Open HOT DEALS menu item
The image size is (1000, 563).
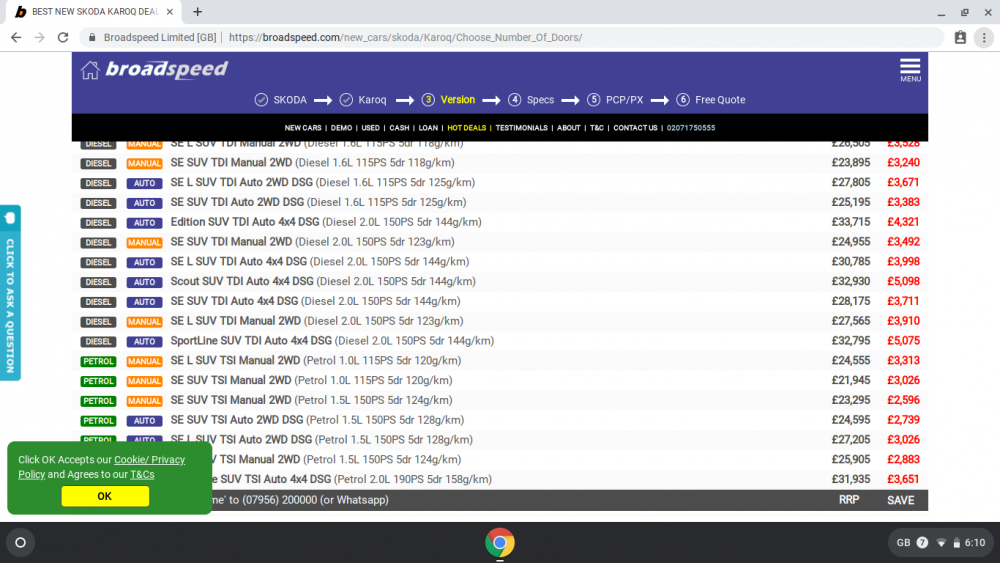[466, 128]
